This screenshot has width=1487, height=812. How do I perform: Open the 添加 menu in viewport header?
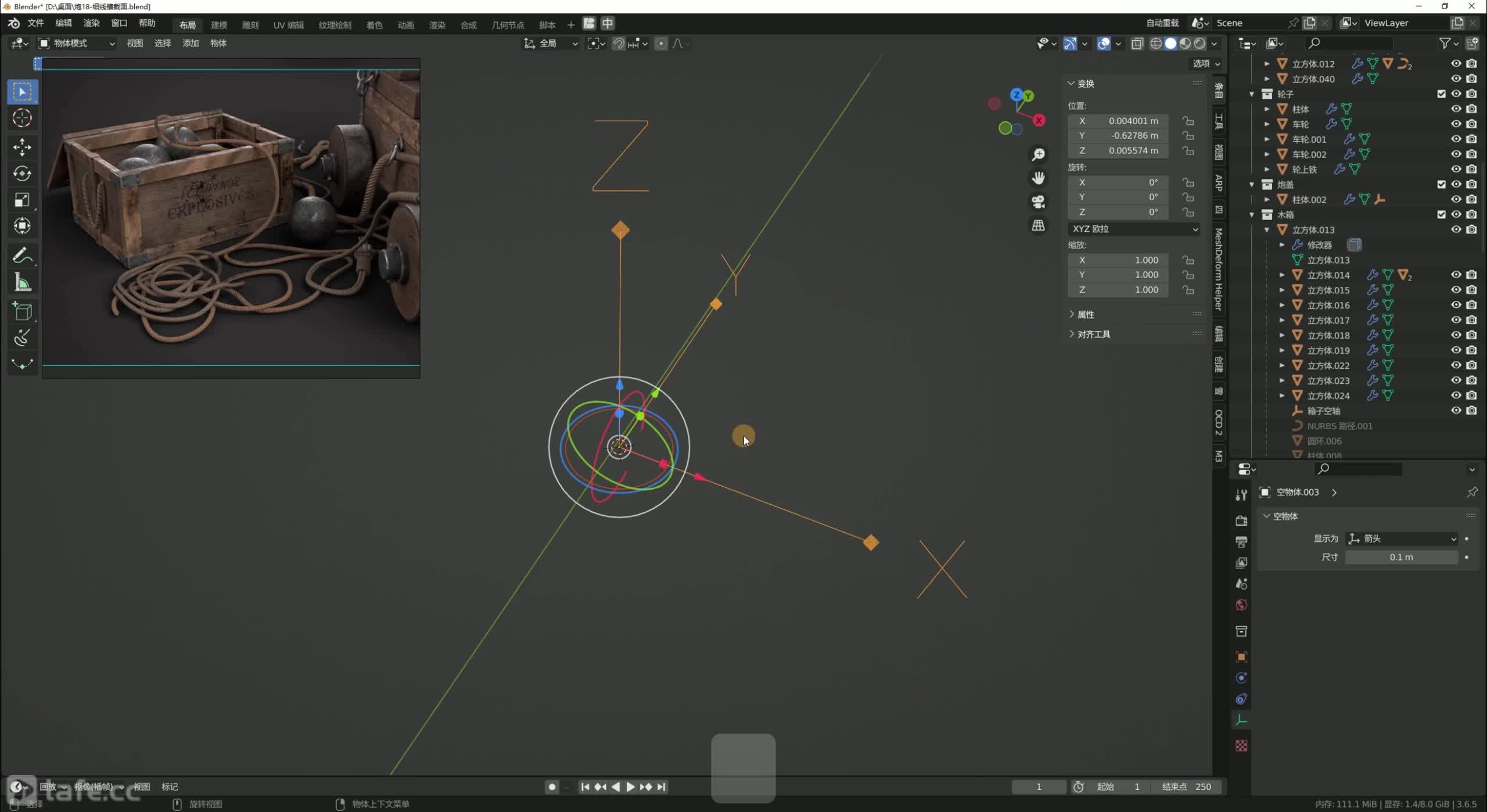click(x=190, y=44)
